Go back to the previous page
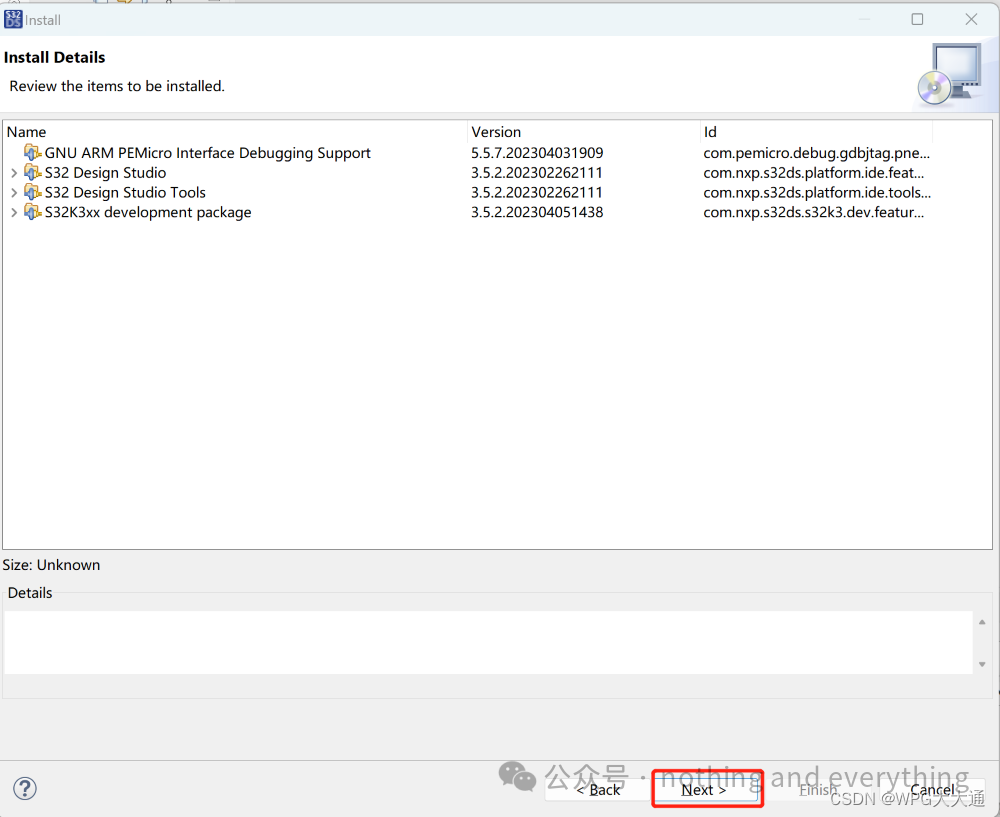This screenshot has width=1000, height=817. pyautogui.click(x=598, y=790)
